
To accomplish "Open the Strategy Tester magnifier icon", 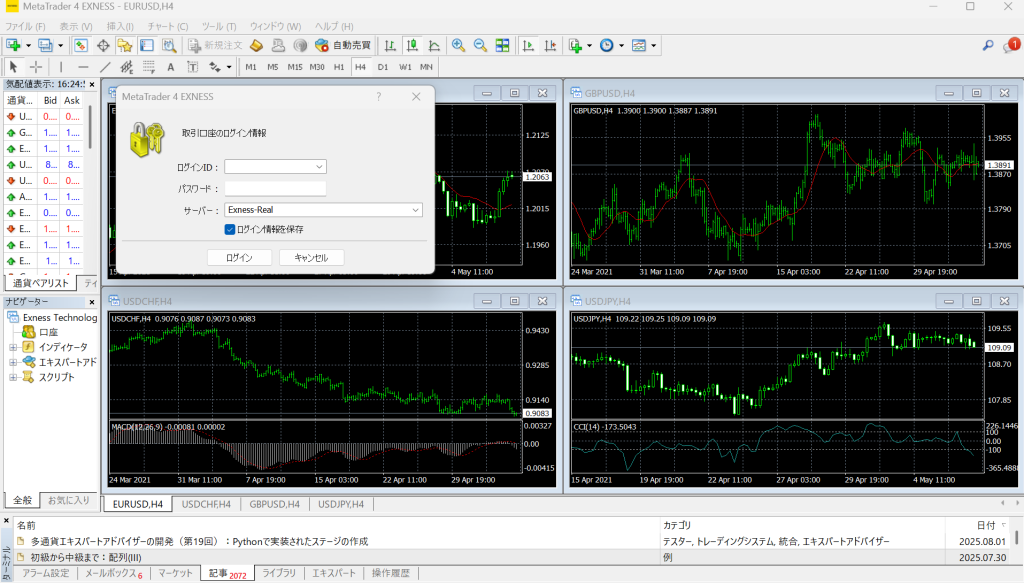I will (169, 45).
